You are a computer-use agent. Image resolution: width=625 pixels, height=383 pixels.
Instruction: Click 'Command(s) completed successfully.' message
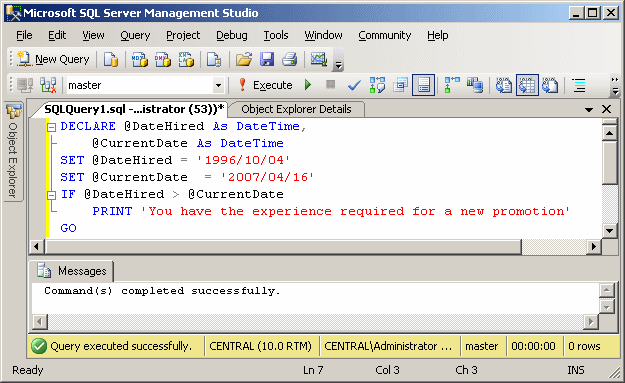pos(162,291)
